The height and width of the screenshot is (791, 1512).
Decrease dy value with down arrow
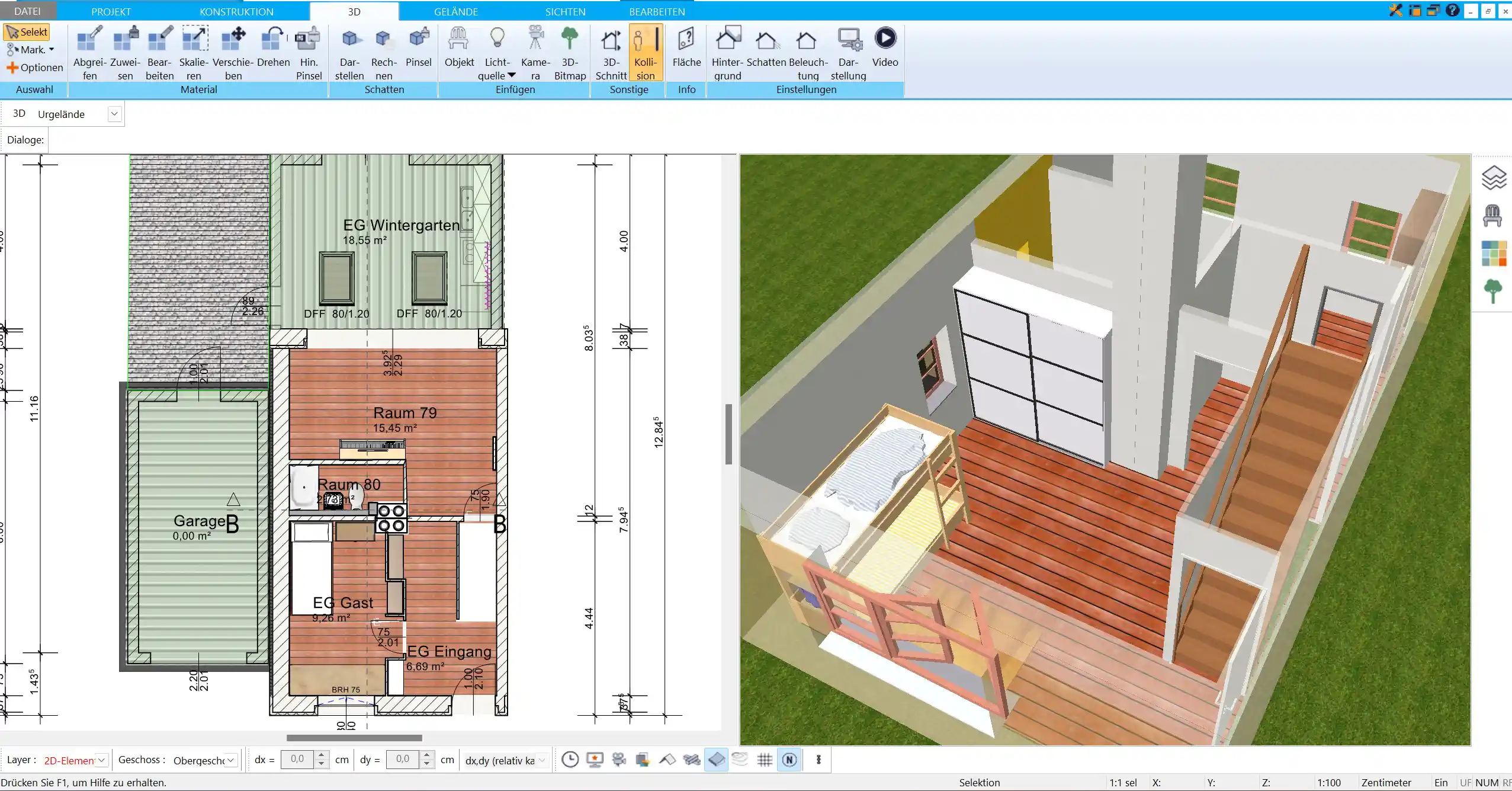point(426,764)
